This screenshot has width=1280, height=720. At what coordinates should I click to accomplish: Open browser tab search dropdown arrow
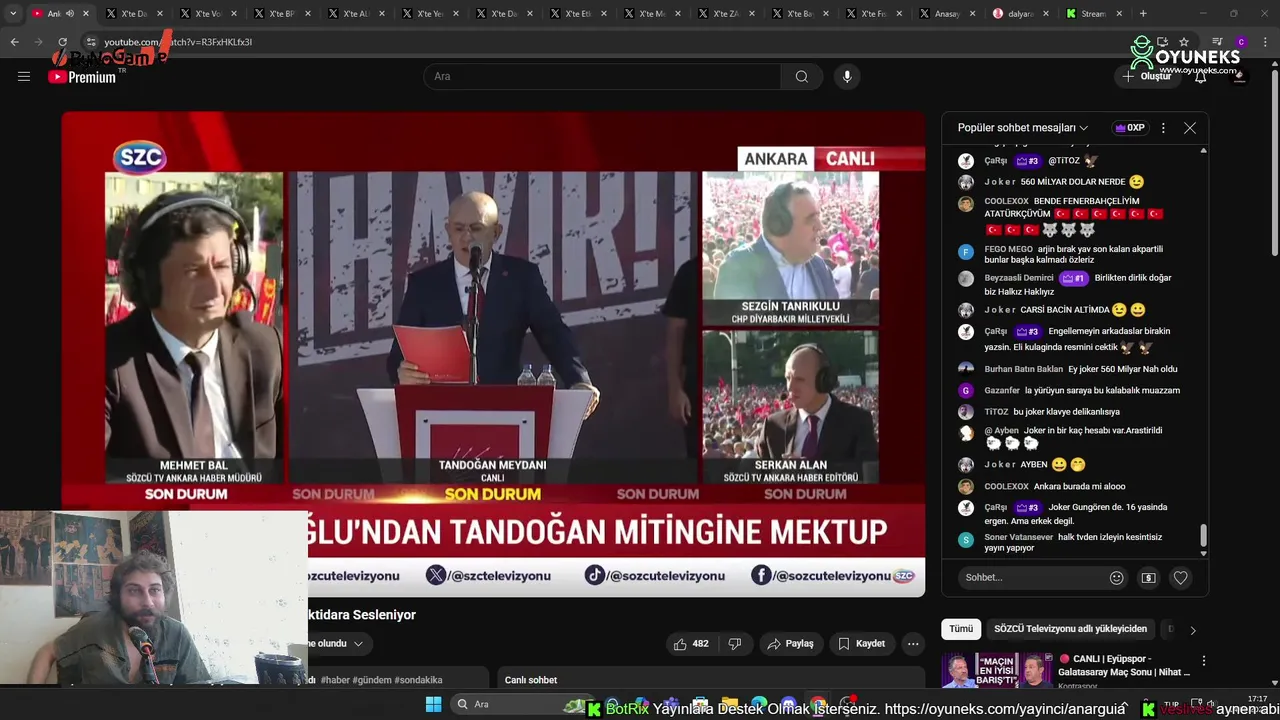tap(13, 14)
